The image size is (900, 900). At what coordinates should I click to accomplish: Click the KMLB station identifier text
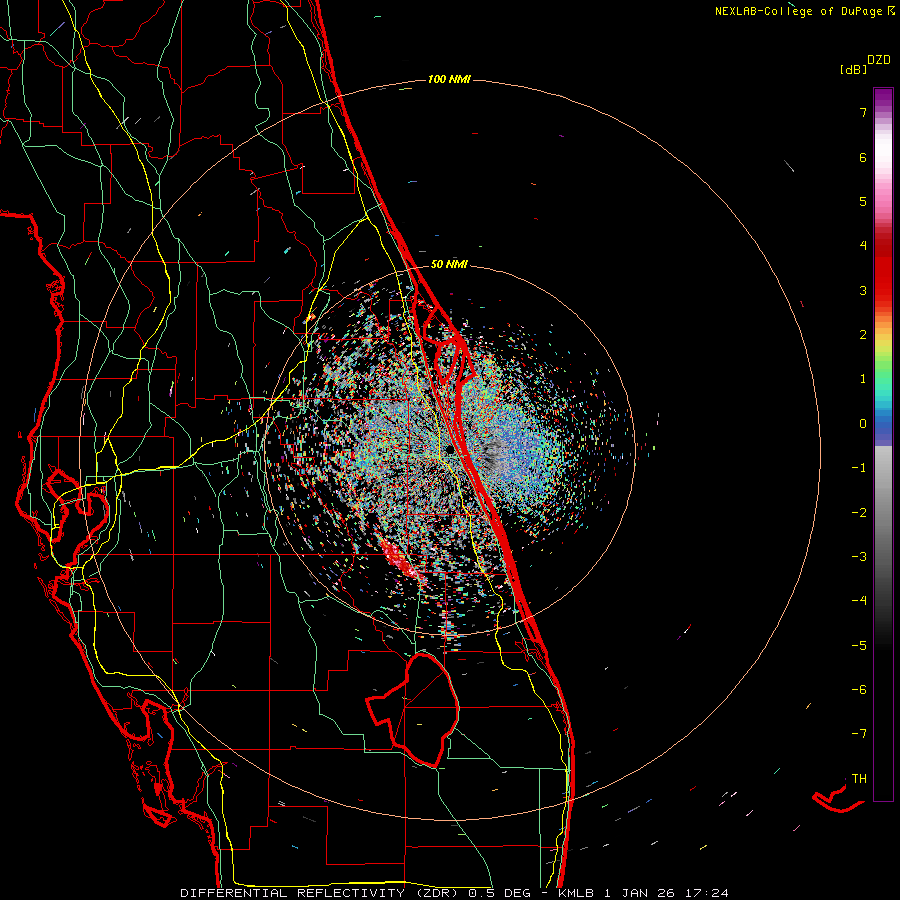click(576, 893)
